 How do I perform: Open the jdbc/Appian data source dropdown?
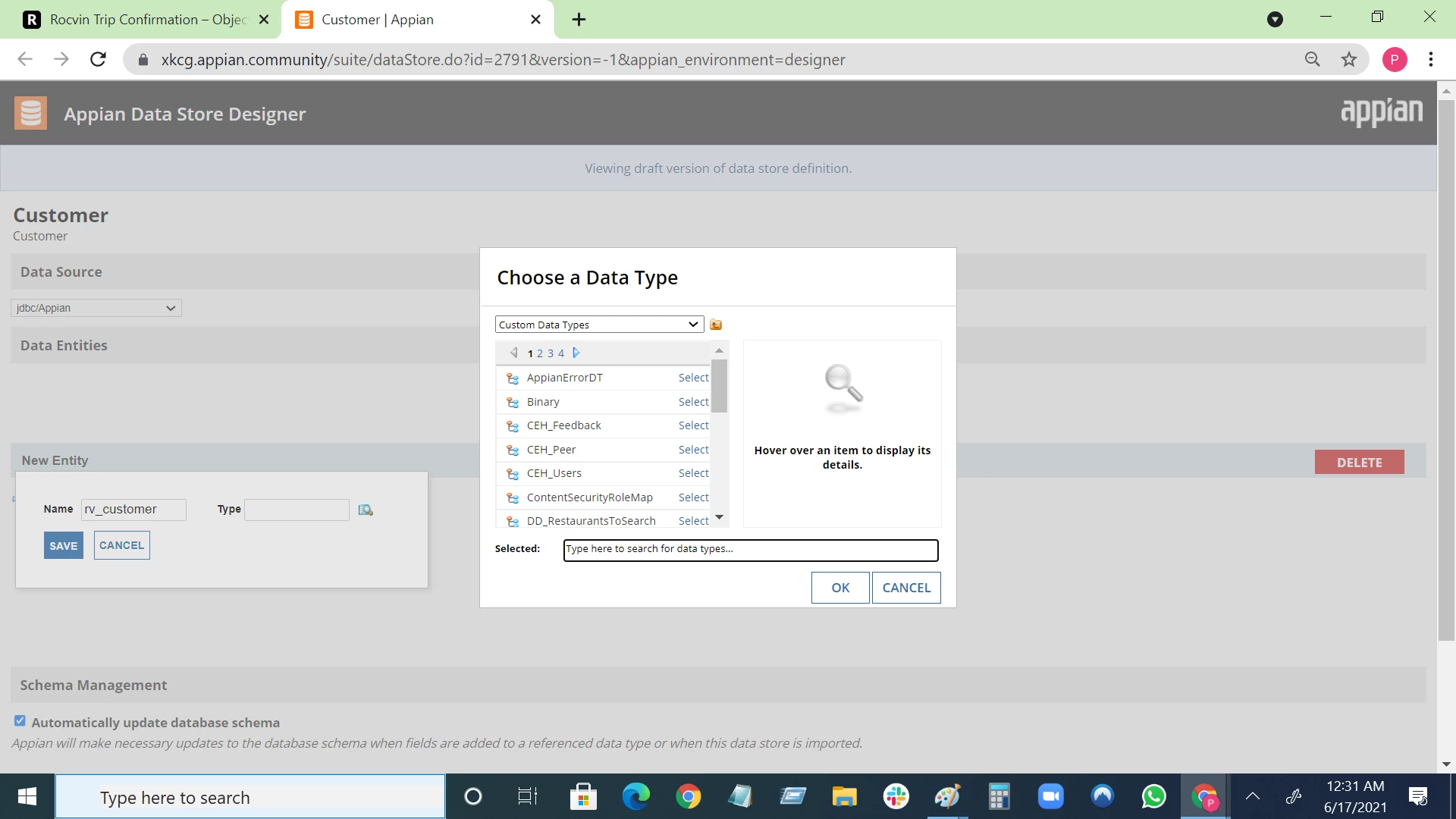tap(96, 308)
